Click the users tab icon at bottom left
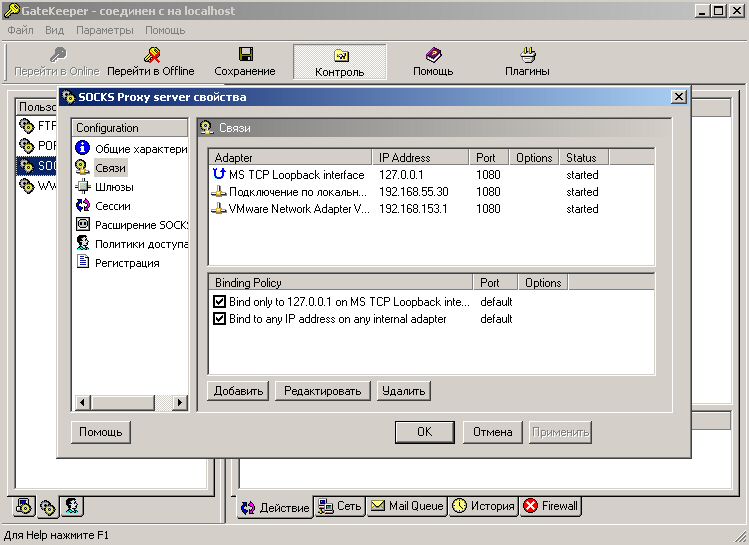The image size is (749, 545). coord(72,506)
